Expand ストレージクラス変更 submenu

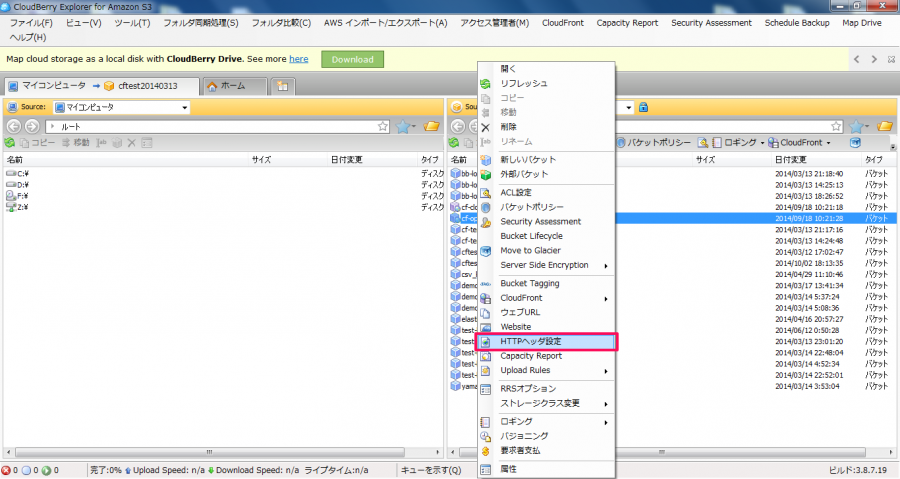point(606,404)
